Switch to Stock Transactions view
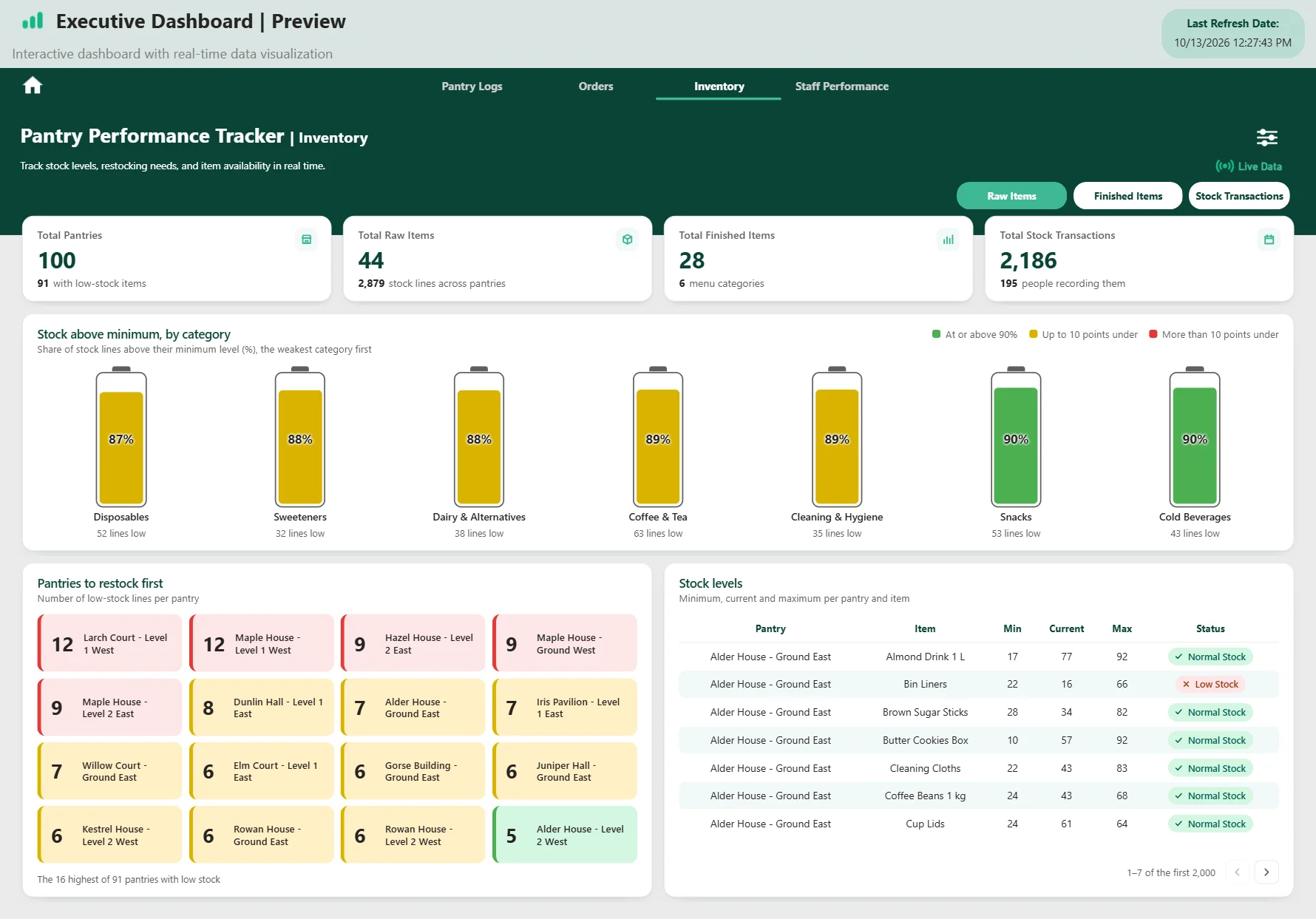The height and width of the screenshot is (919, 1316). pyautogui.click(x=1239, y=196)
